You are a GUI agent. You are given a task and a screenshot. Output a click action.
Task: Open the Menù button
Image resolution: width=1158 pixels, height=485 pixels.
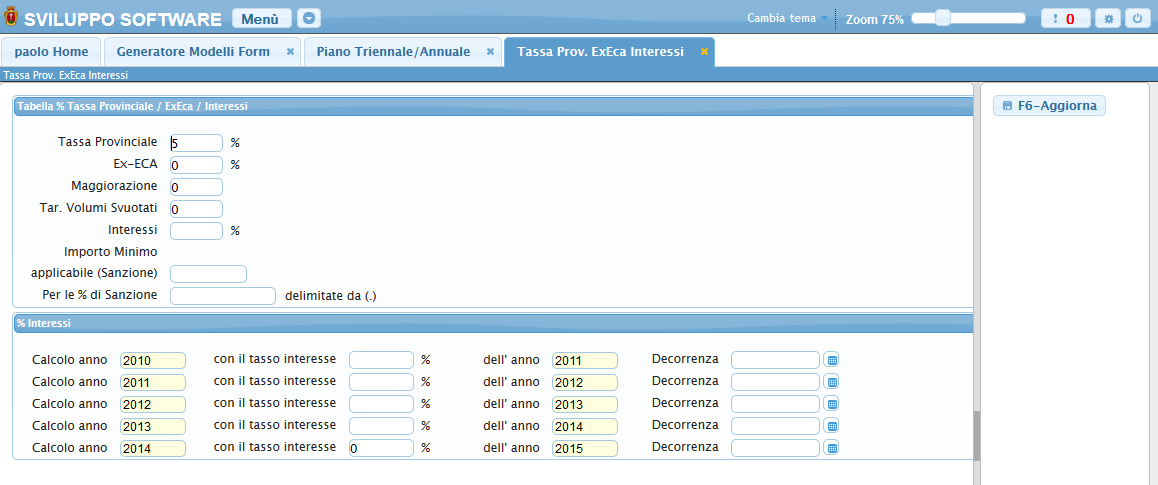pyautogui.click(x=260, y=18)
